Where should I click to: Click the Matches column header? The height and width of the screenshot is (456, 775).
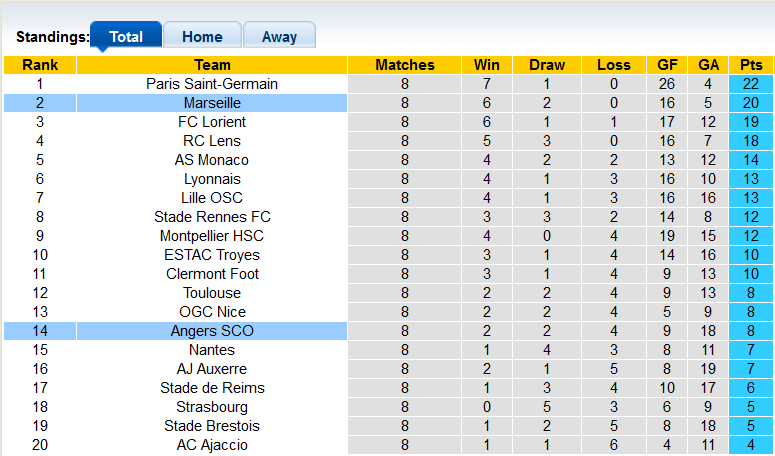pyautogui.click(x=405, y=65)
